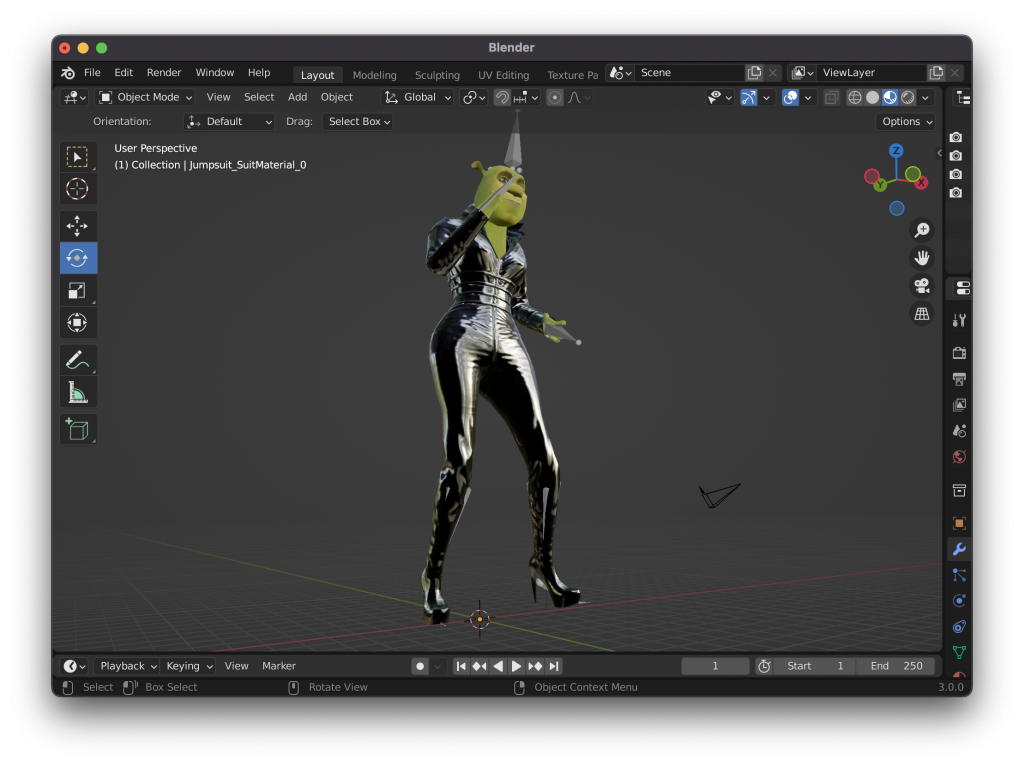Open the World properties globe tab
Viewport: 1024px width, 765px height.
(x=959, y=457)
